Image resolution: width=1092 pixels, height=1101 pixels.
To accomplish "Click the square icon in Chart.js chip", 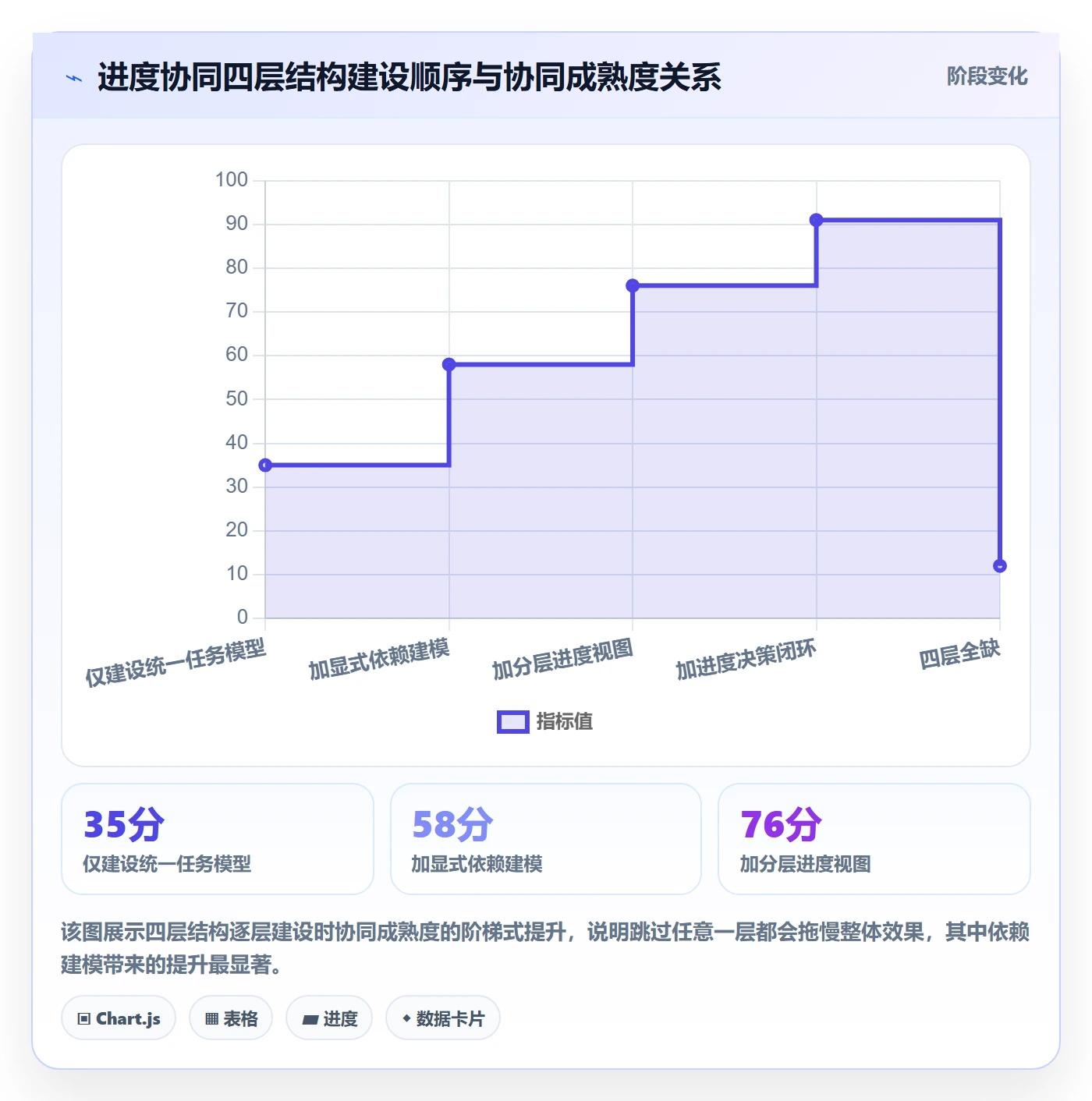I will point(84,1019).
